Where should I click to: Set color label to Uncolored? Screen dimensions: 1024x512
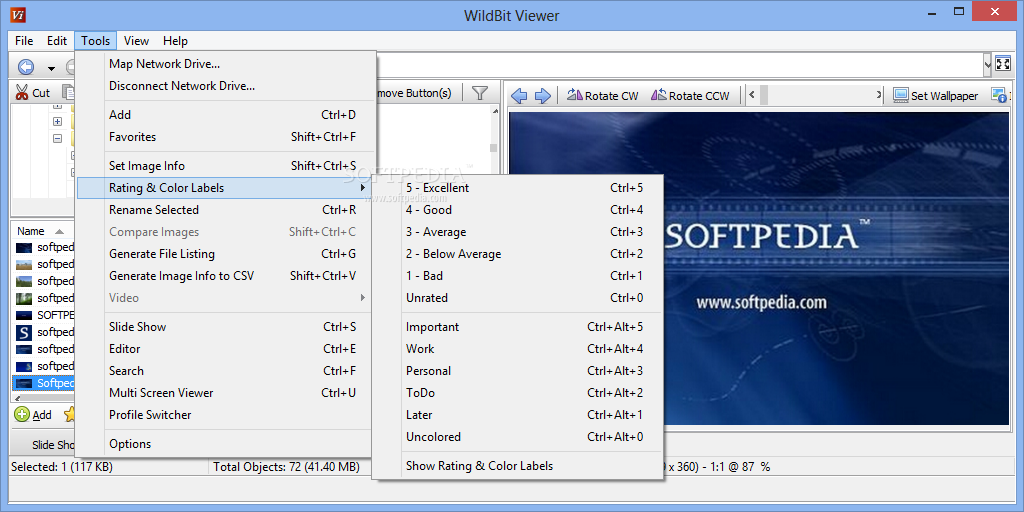518,438
